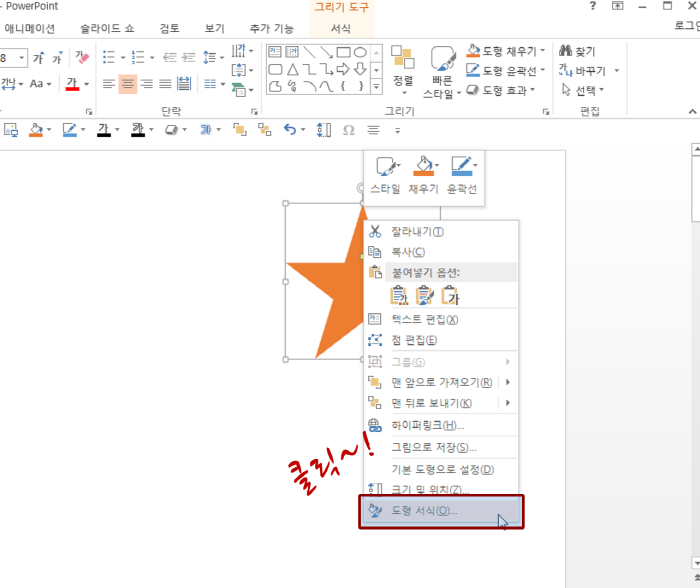The image size is (700, 588).
Task: Select the oval shape in gallery
Action: [360, 52]
